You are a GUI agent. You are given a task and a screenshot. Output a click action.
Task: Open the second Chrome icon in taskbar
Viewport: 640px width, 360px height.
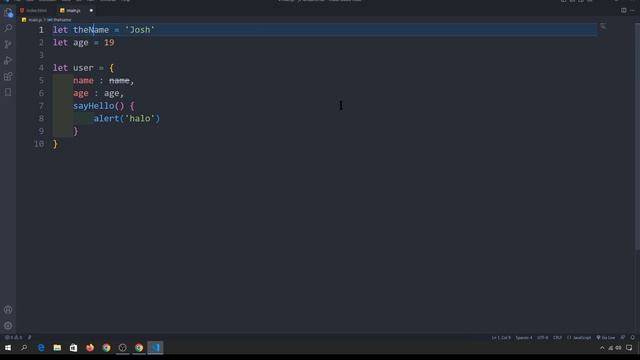click(139, 348)
